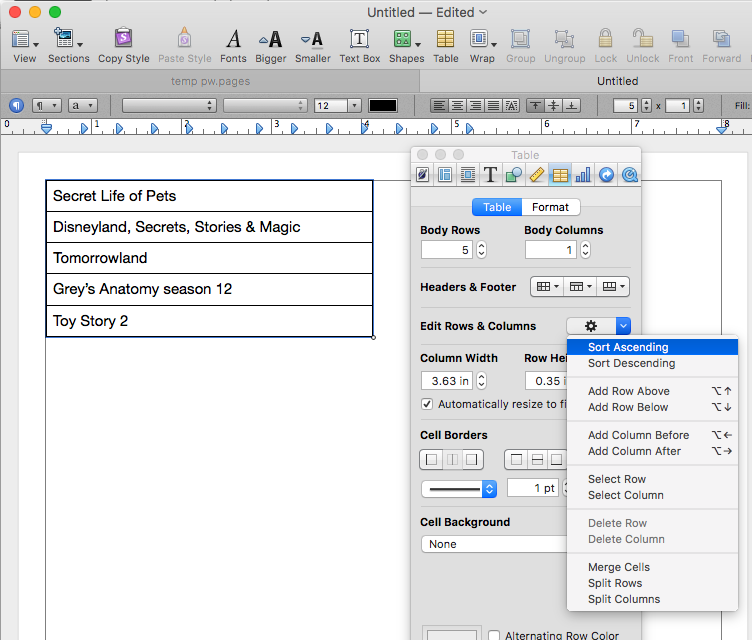Align text left in format bar
This screenshot has width=752, height=640.
coord(439,105)
